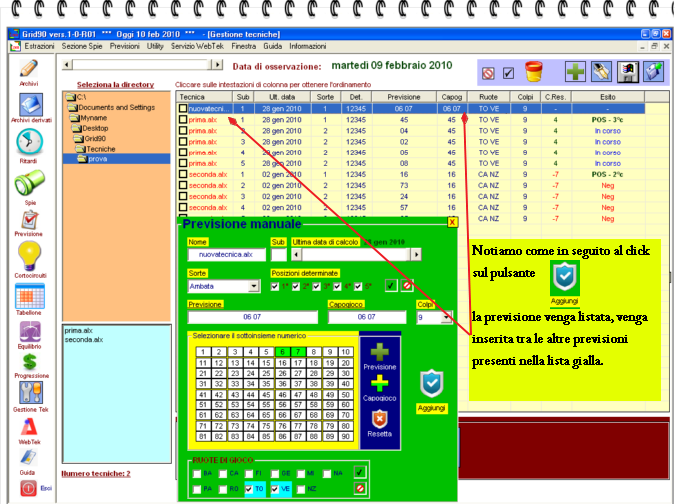The image size is (675, 504).
Task: Sort by the Previsione column header
Action: (x=404, y=97)
